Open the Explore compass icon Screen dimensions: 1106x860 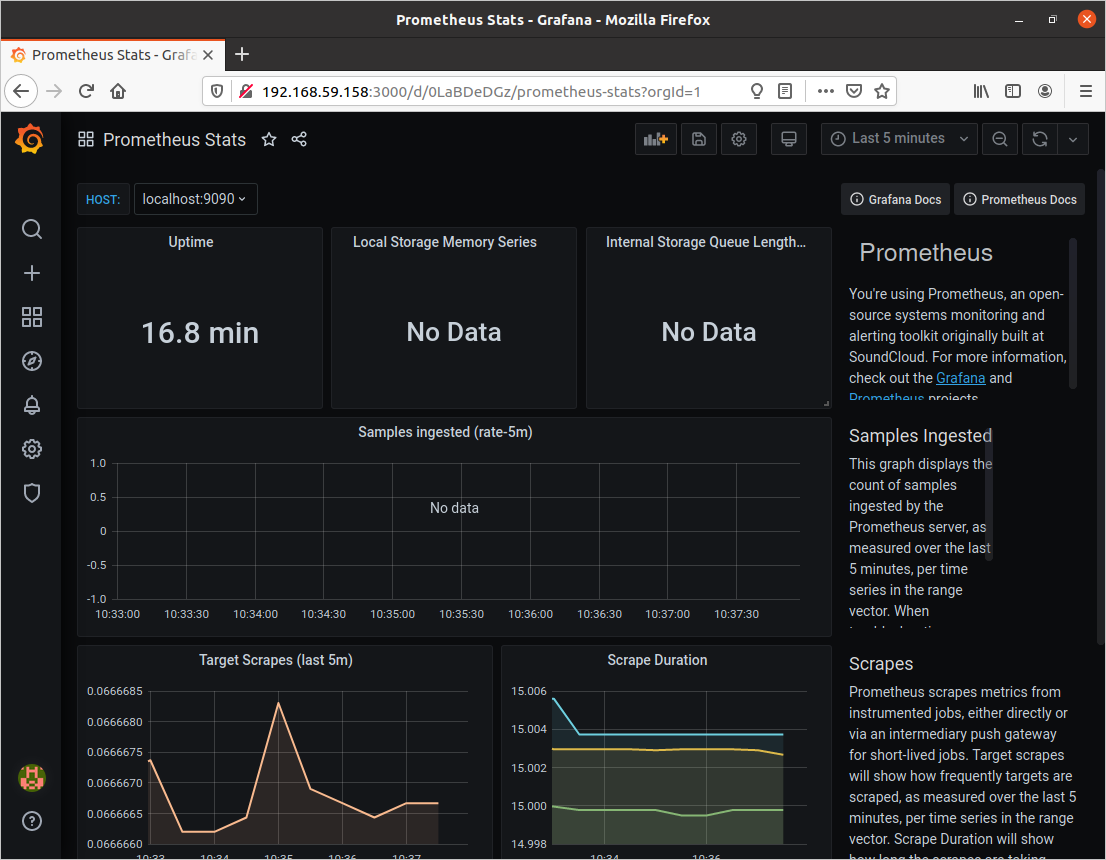click(x=32, y=361)
